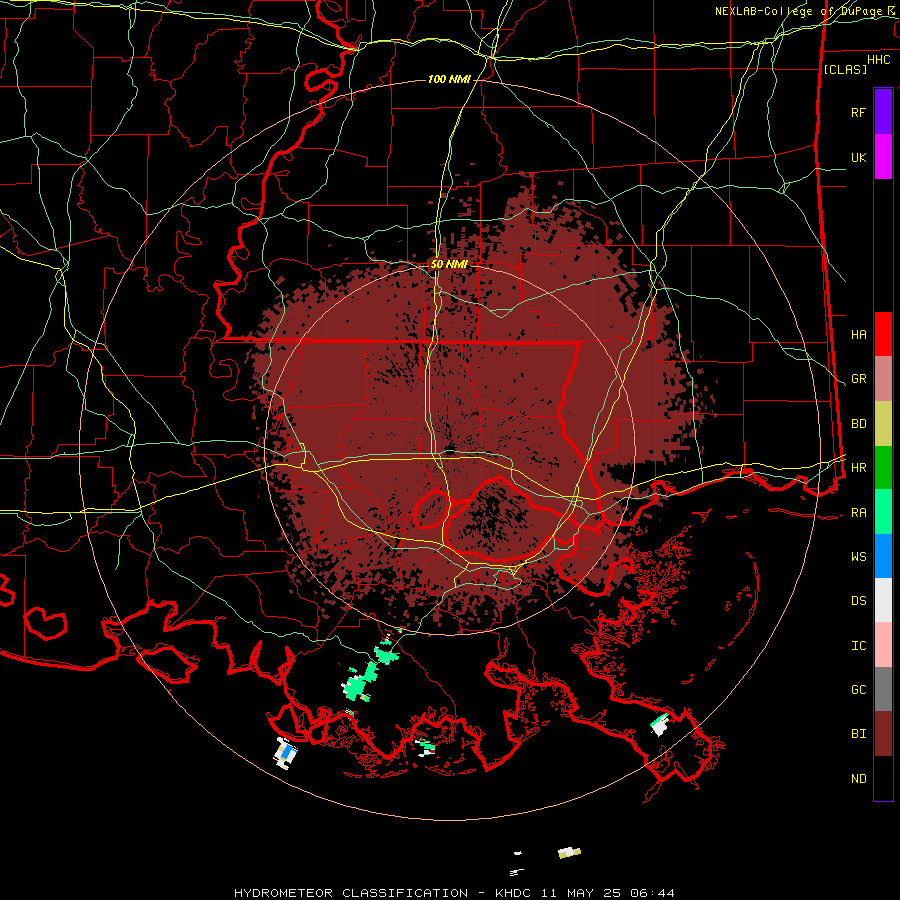Click the "ND" legend label
This screenshot has width=900, height=900.
point(858,779)
